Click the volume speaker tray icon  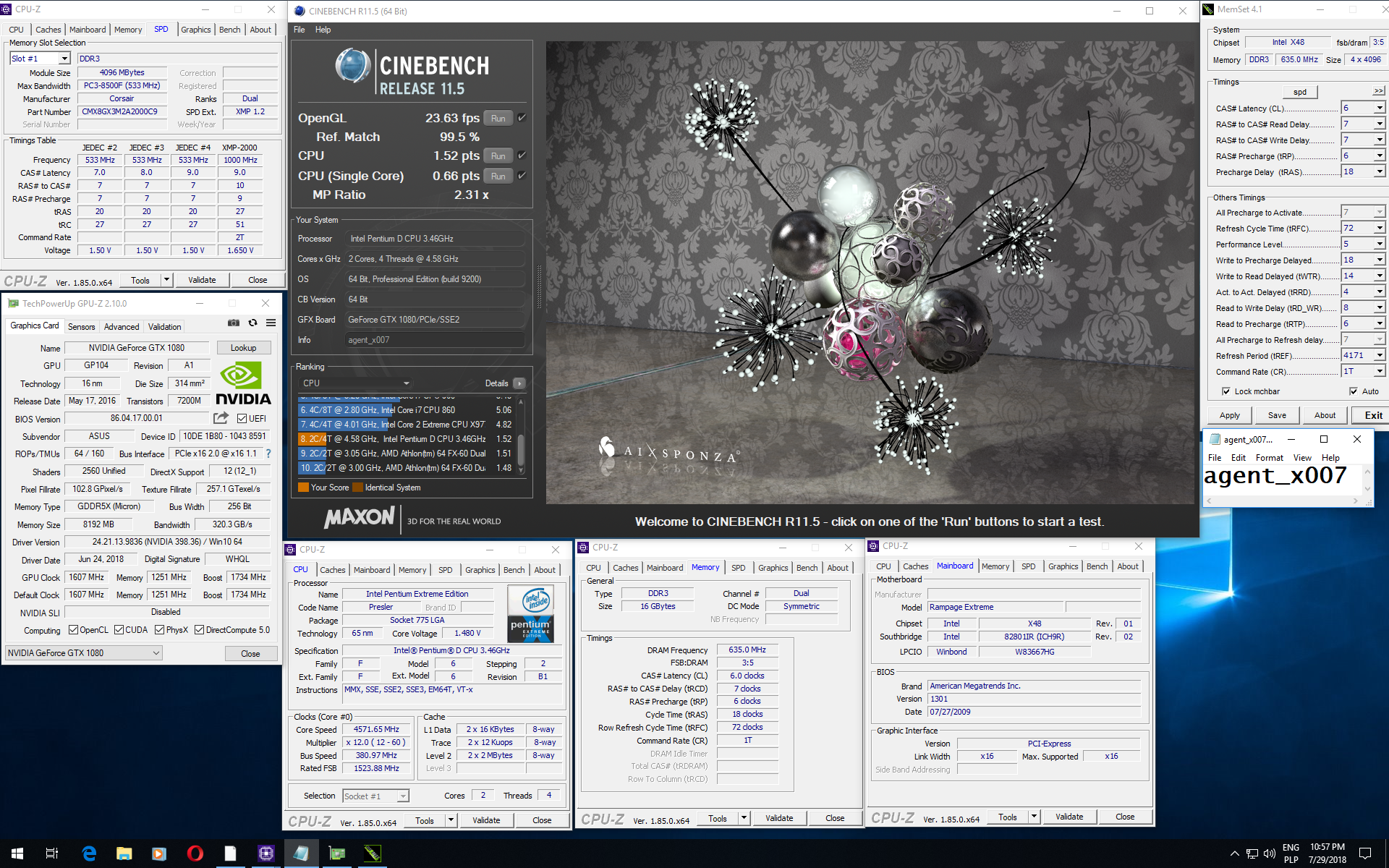1269,854
